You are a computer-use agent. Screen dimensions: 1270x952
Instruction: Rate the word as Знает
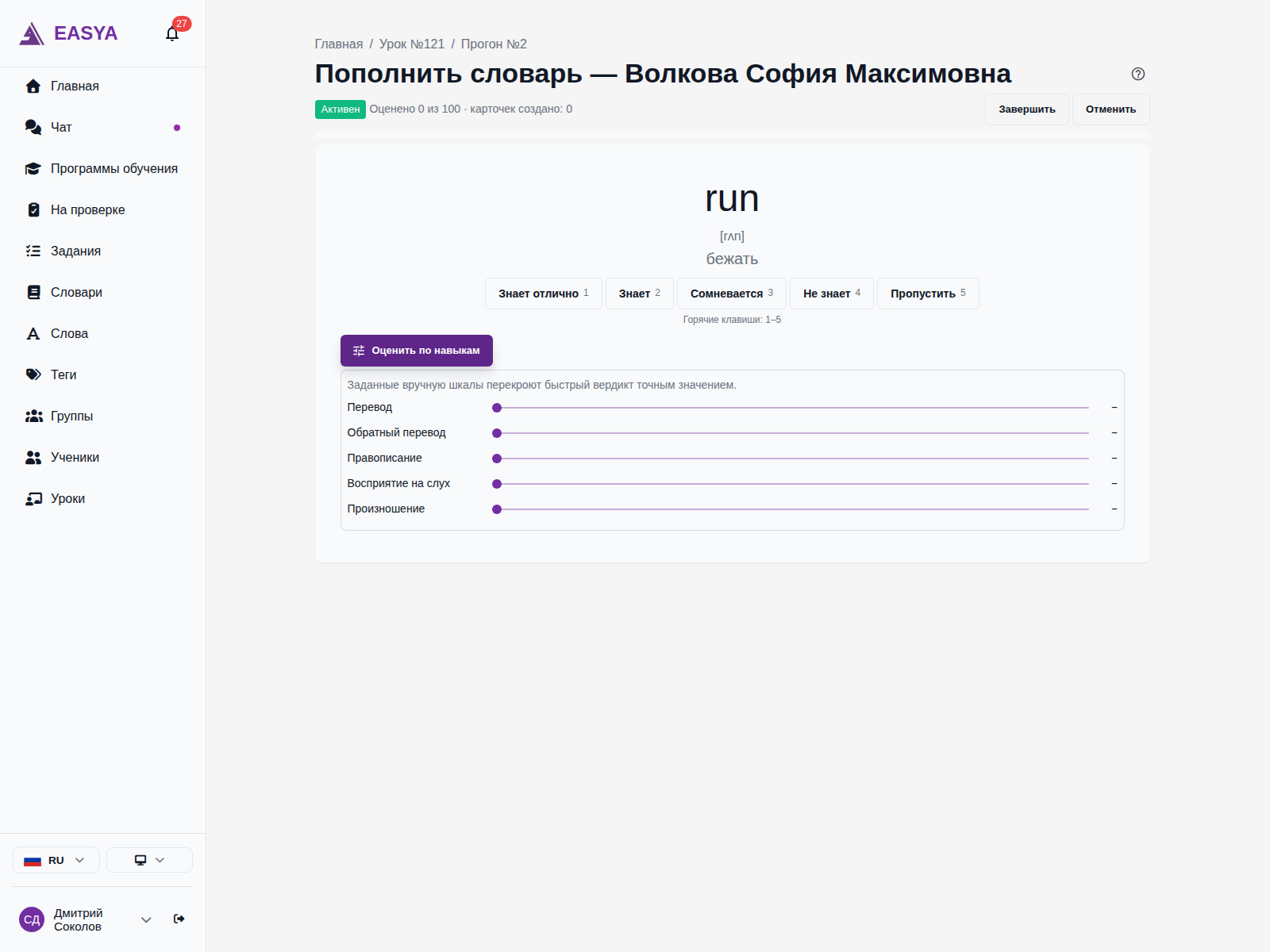(640, 294)
